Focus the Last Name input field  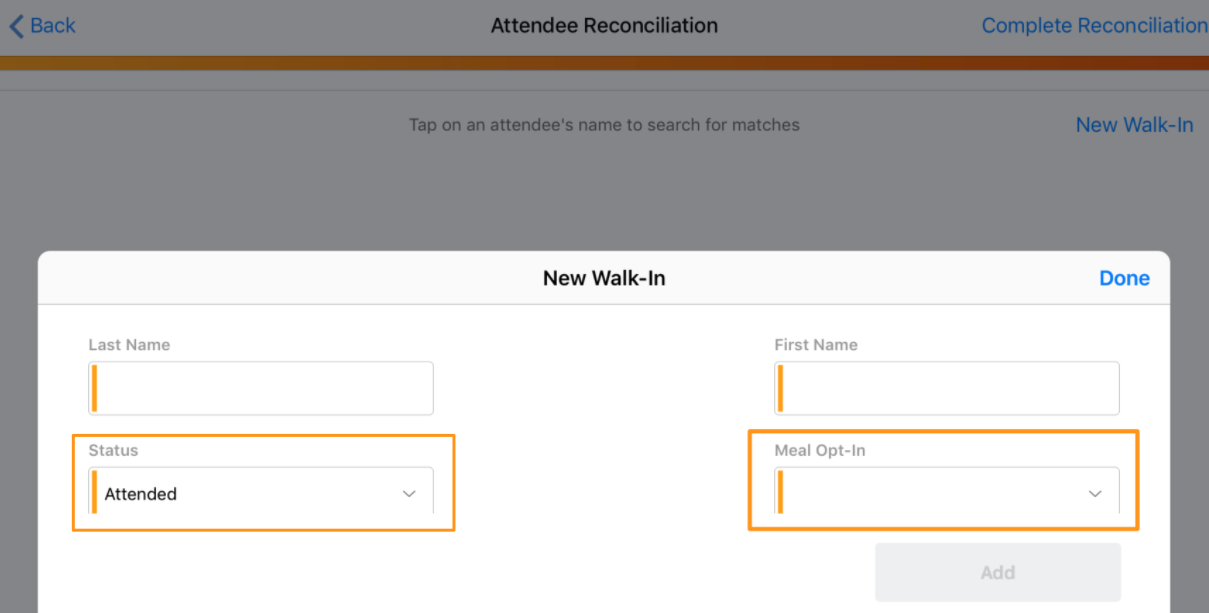point(262,389)
